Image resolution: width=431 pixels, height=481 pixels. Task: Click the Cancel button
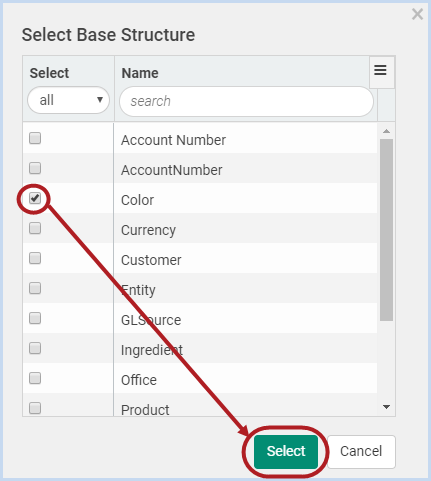click(x=361, y=451)
